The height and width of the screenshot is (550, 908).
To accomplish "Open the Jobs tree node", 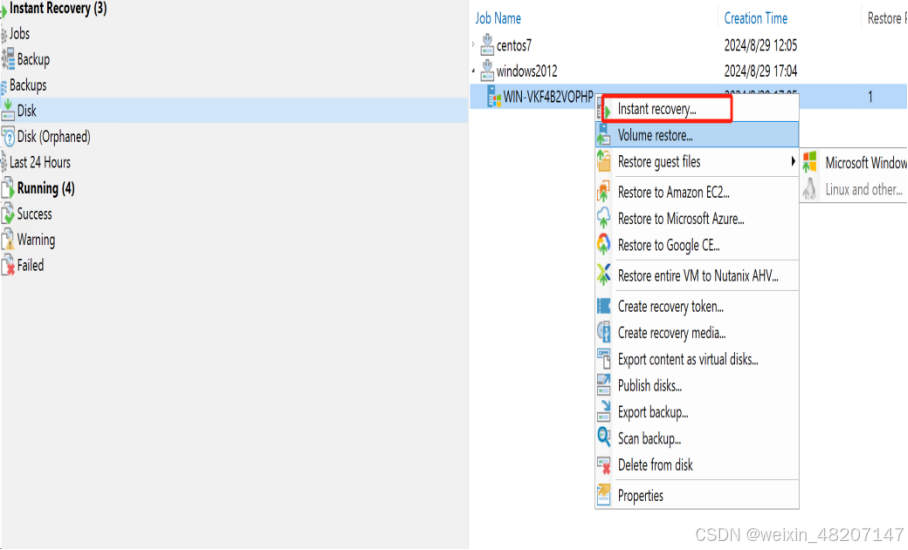I will [x=19, y=34].
